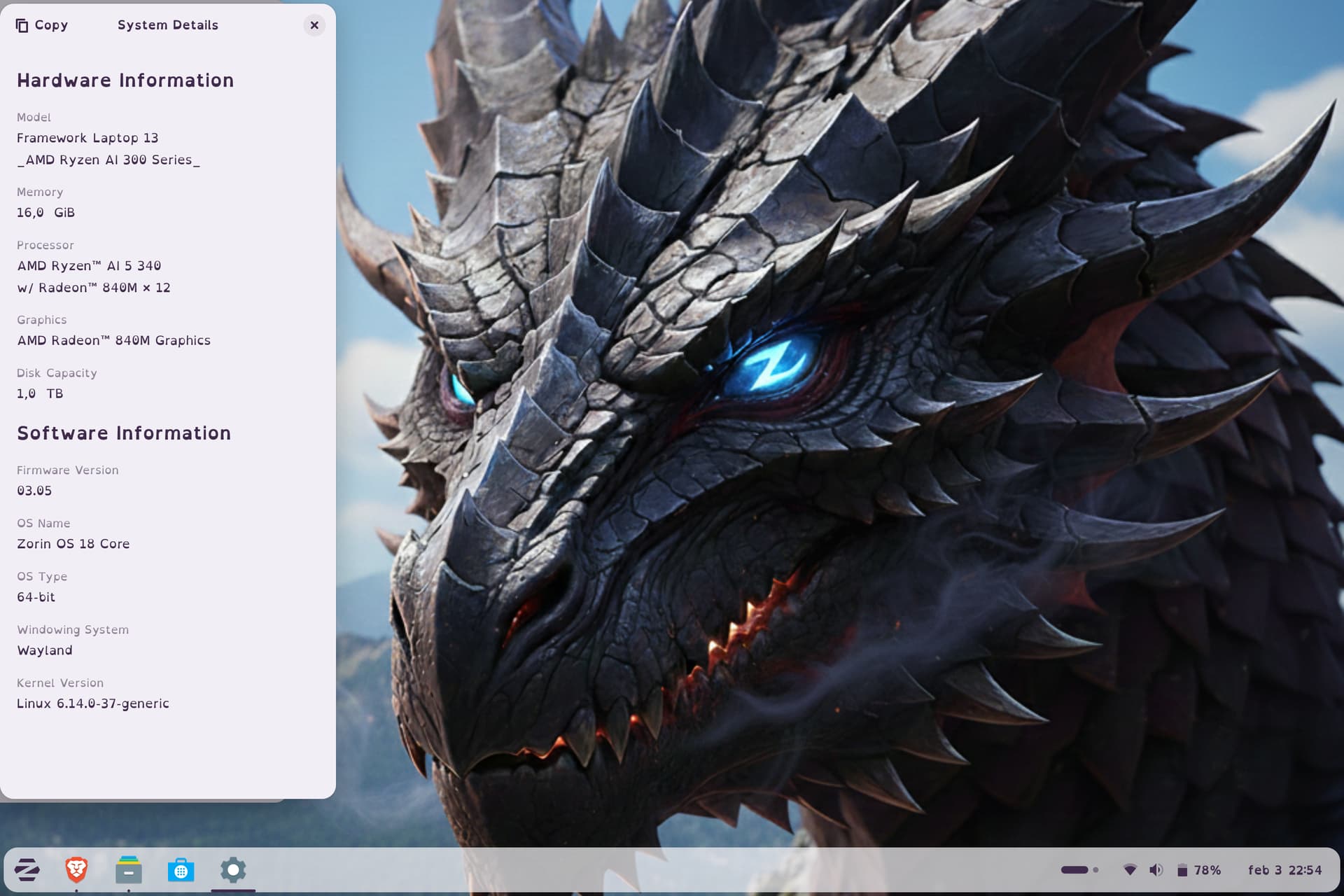
Task: Click the System Details title bar
Action: tap(168, 25)
